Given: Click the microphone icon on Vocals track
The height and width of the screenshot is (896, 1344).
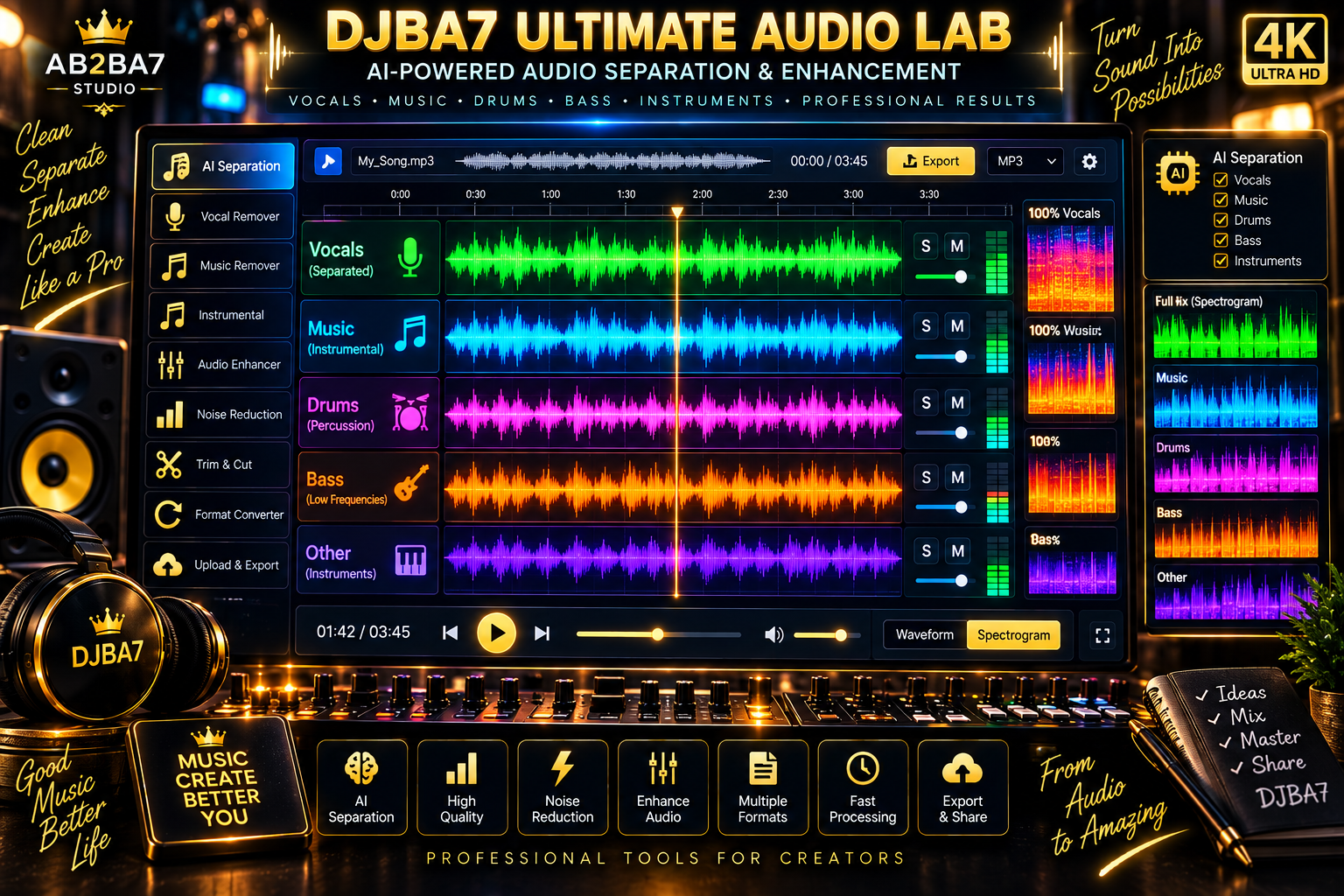Looking at the screenshot, I should [409, 258].
